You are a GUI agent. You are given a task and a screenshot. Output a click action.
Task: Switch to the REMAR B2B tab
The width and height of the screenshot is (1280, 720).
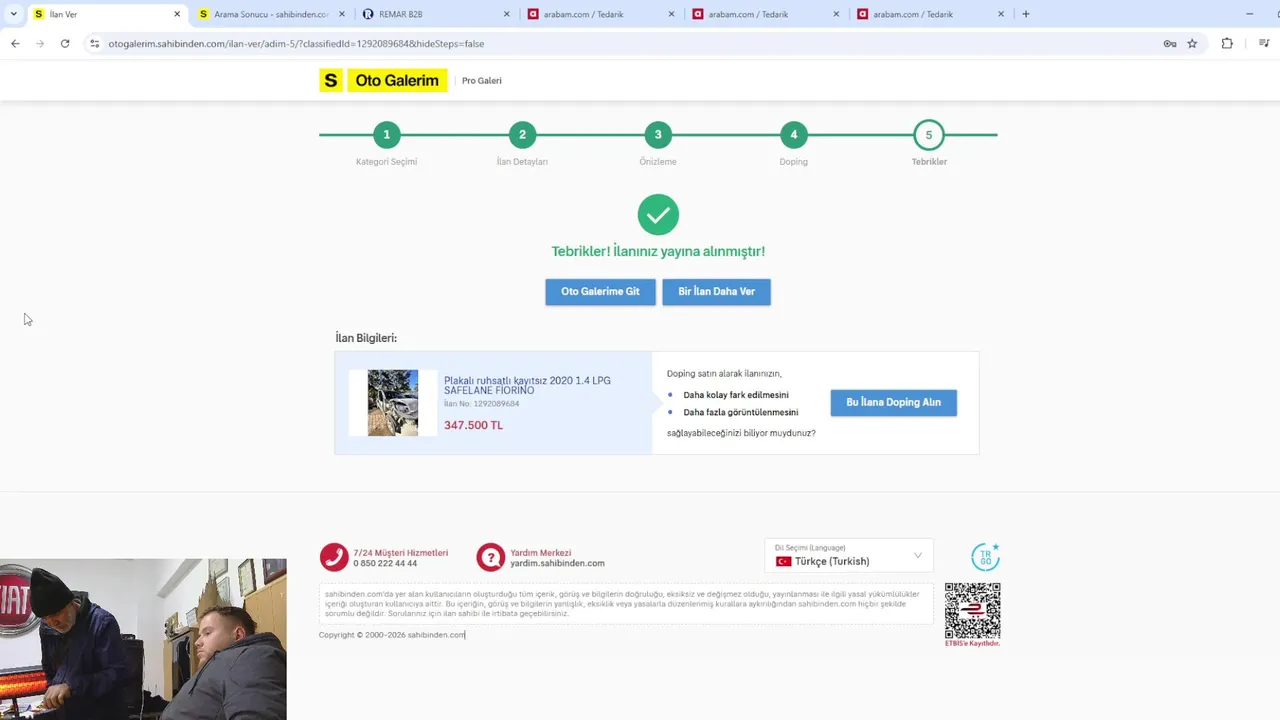coord(435,14)
